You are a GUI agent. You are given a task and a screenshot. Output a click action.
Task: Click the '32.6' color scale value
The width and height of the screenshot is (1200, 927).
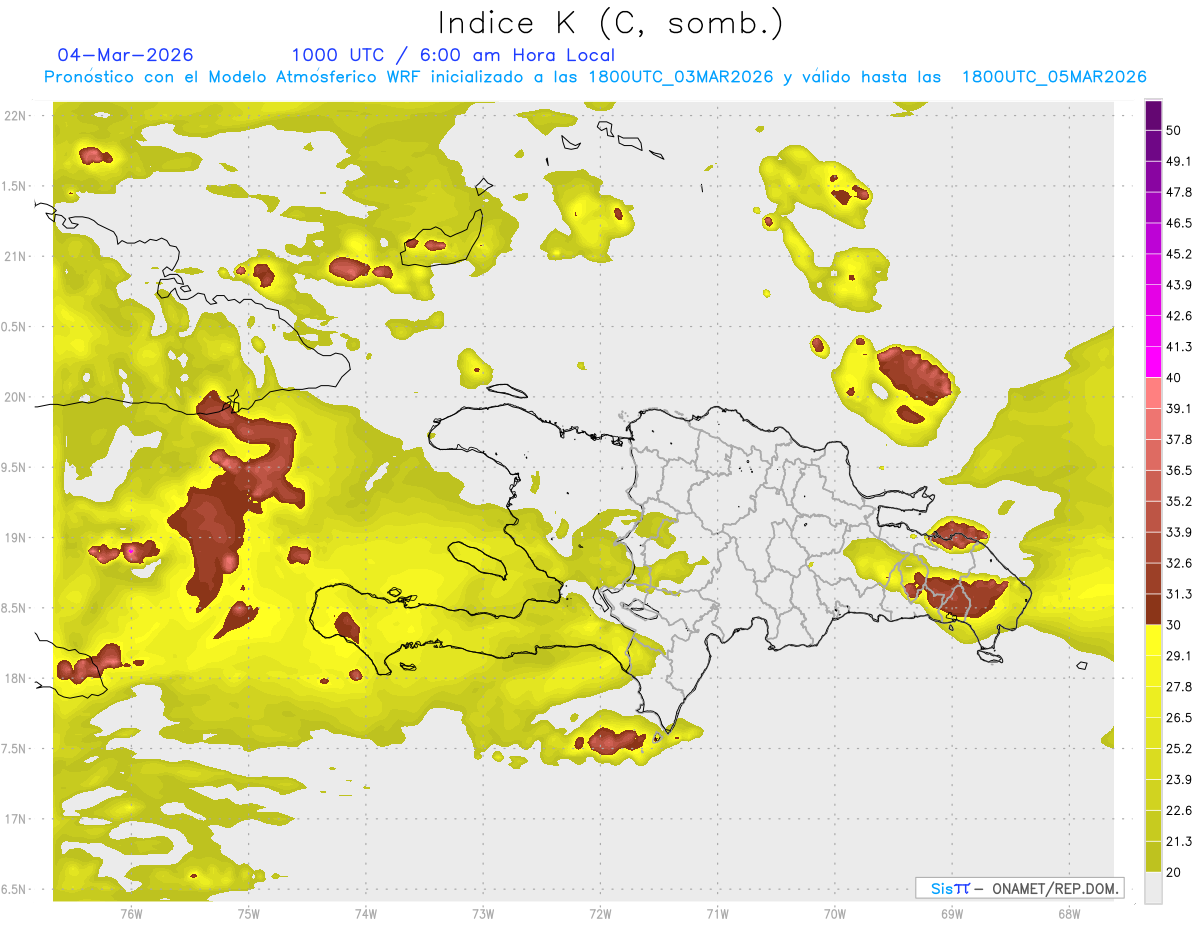(1179, 564)
